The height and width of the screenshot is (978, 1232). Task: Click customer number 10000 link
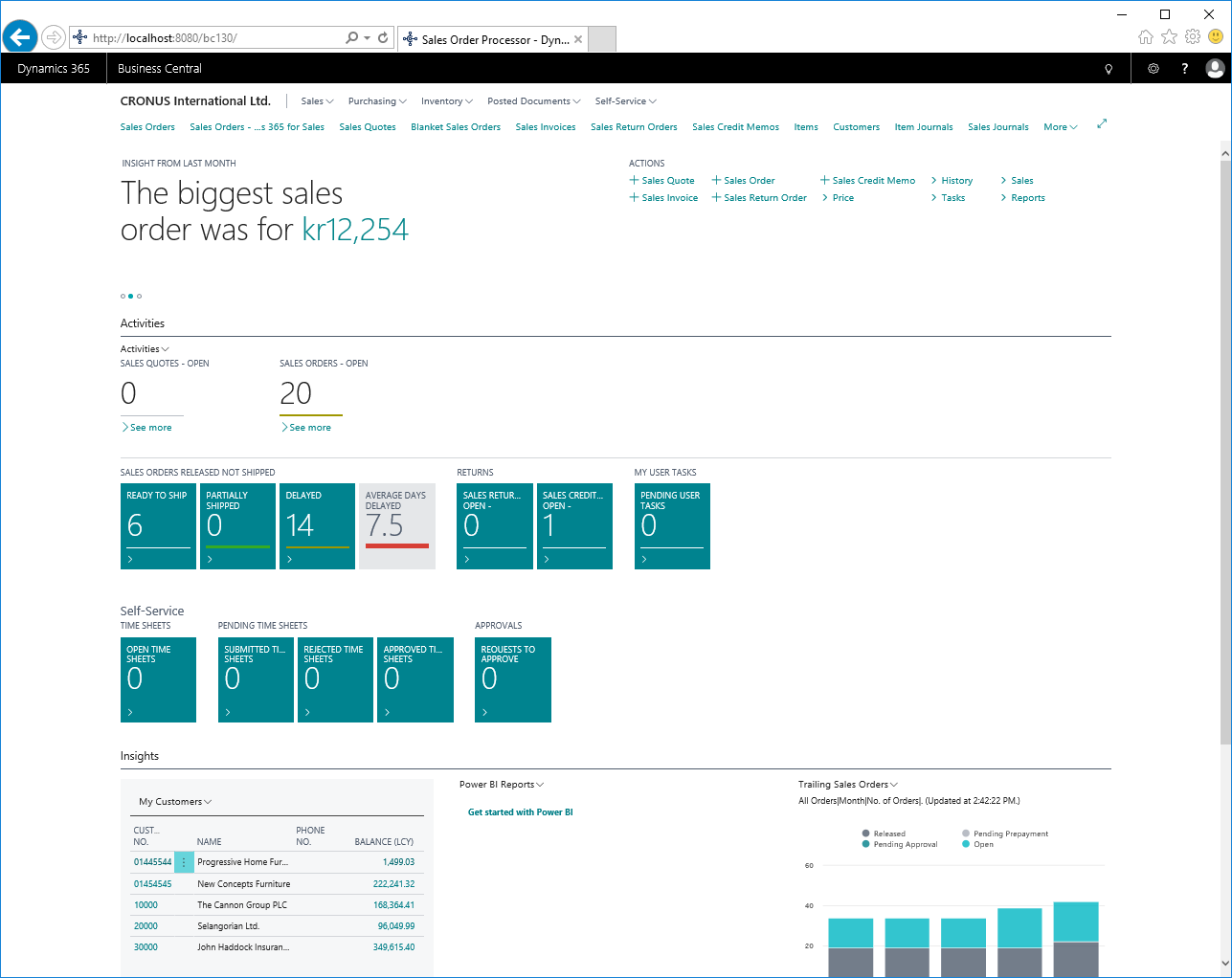pos(146,905)
